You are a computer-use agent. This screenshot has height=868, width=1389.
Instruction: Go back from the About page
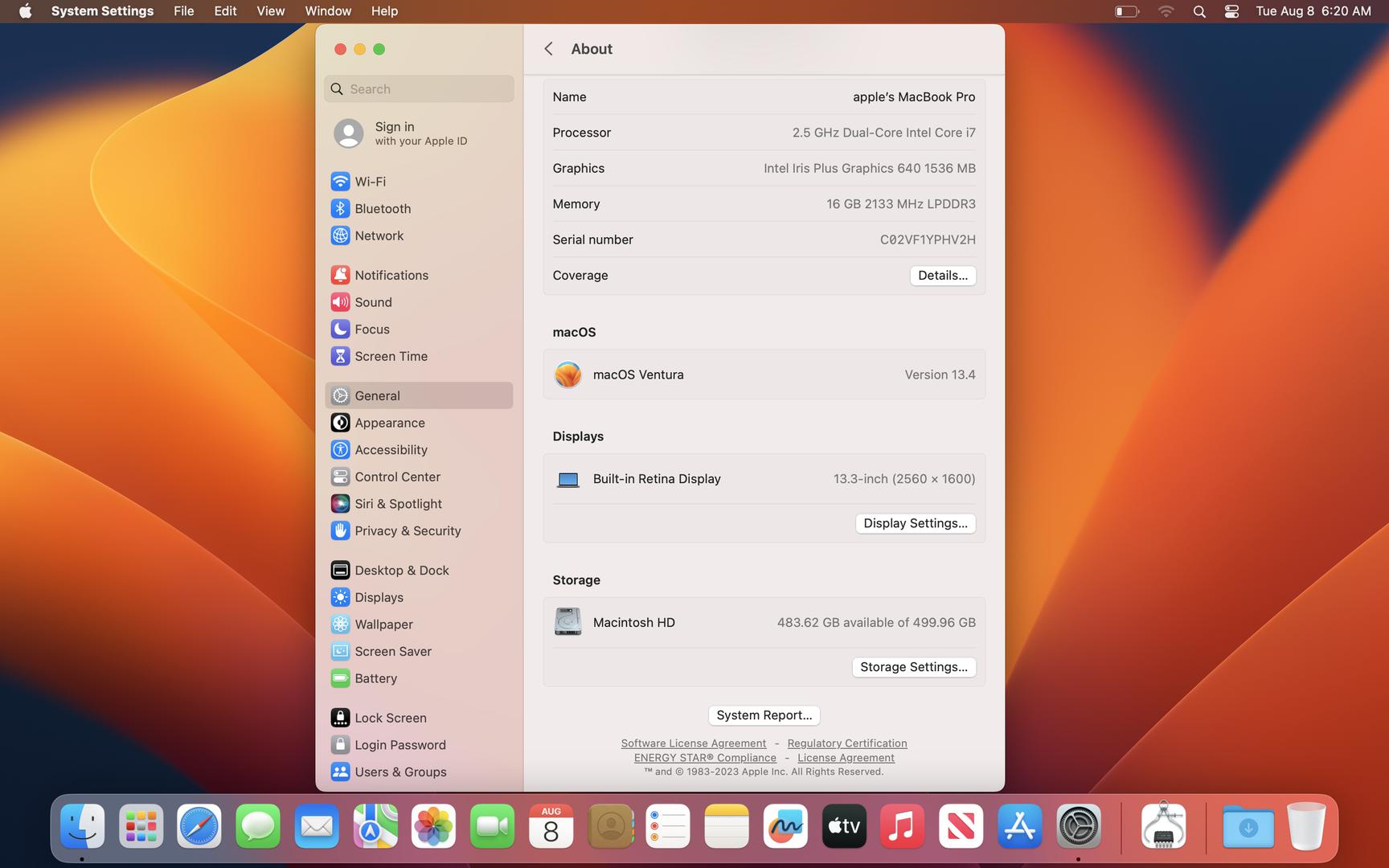coord(548,49)
